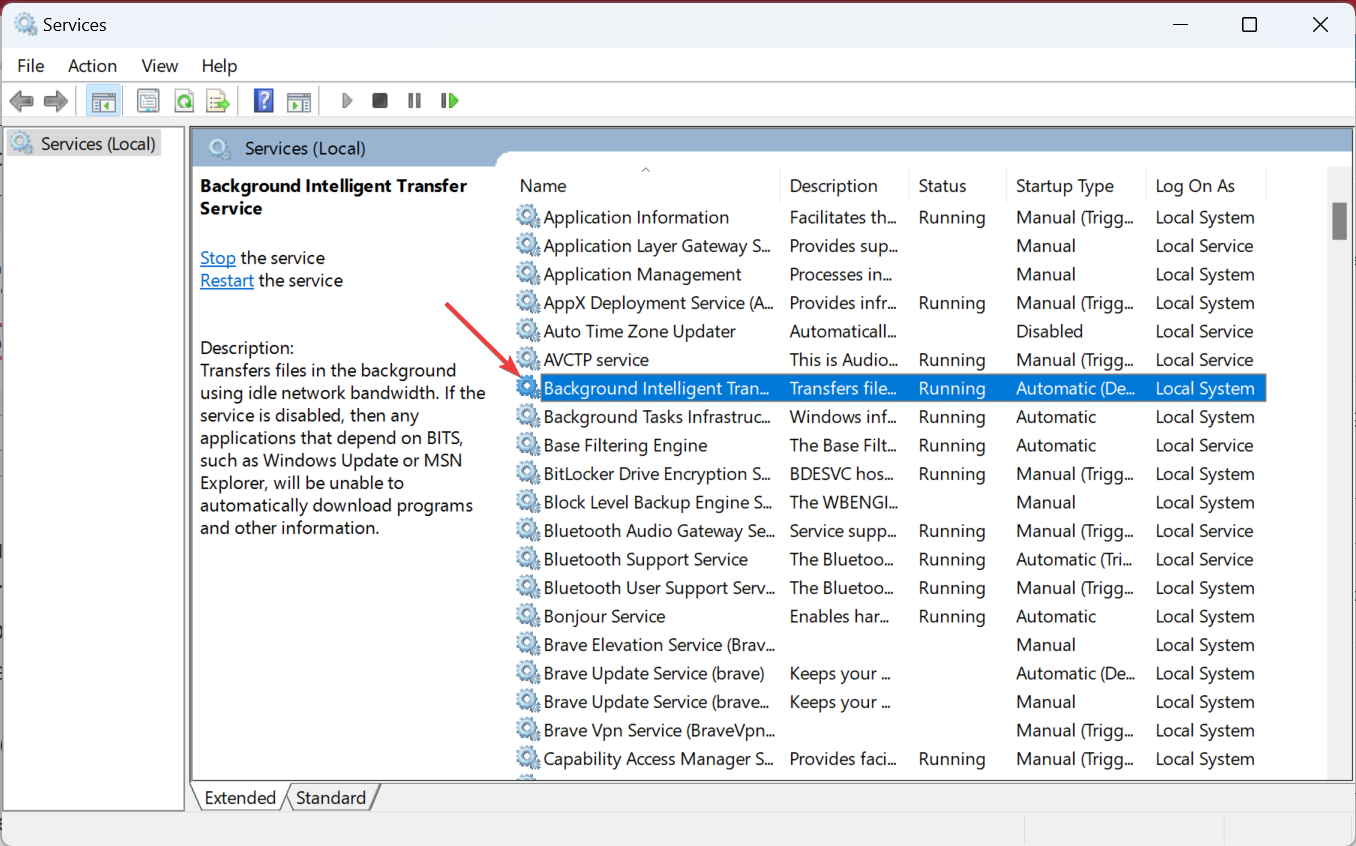Select Bluetooth User Support service row
This screenshot has width=1356, height=846.
891,588
